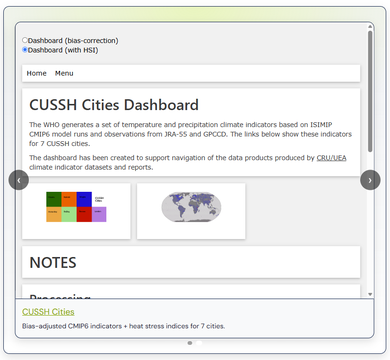Click the scrollbar up arrow
Screen dimensions: 390x360
[x=370, y=27]
